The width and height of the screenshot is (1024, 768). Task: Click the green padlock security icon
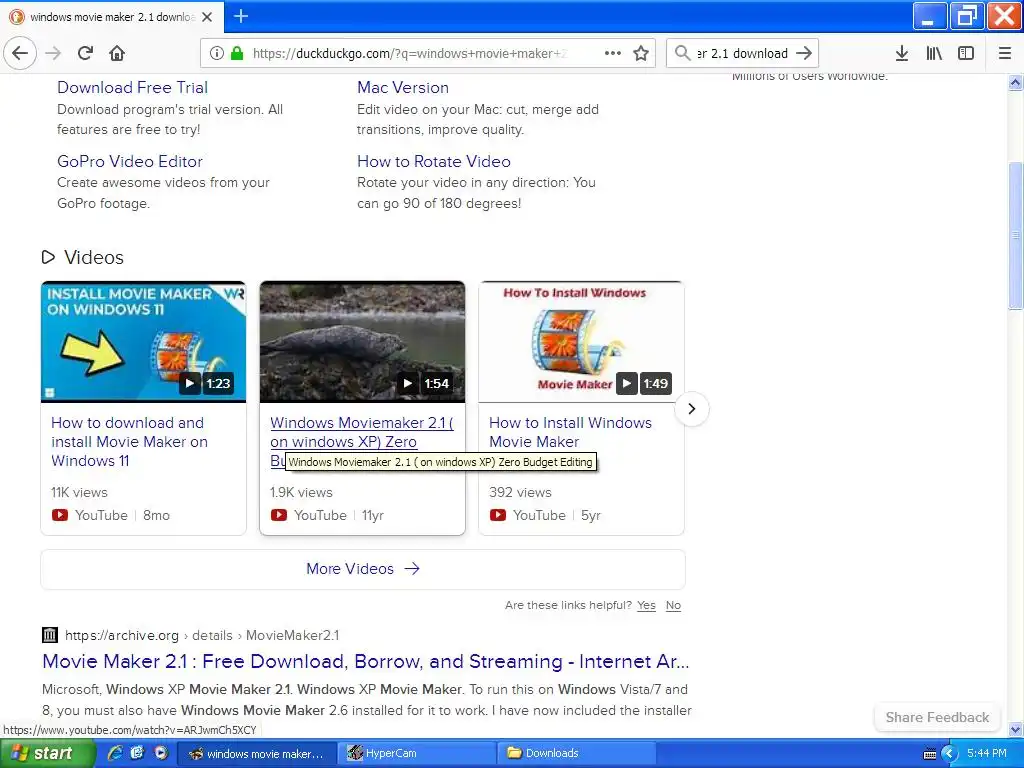click(x=237, y=53)
